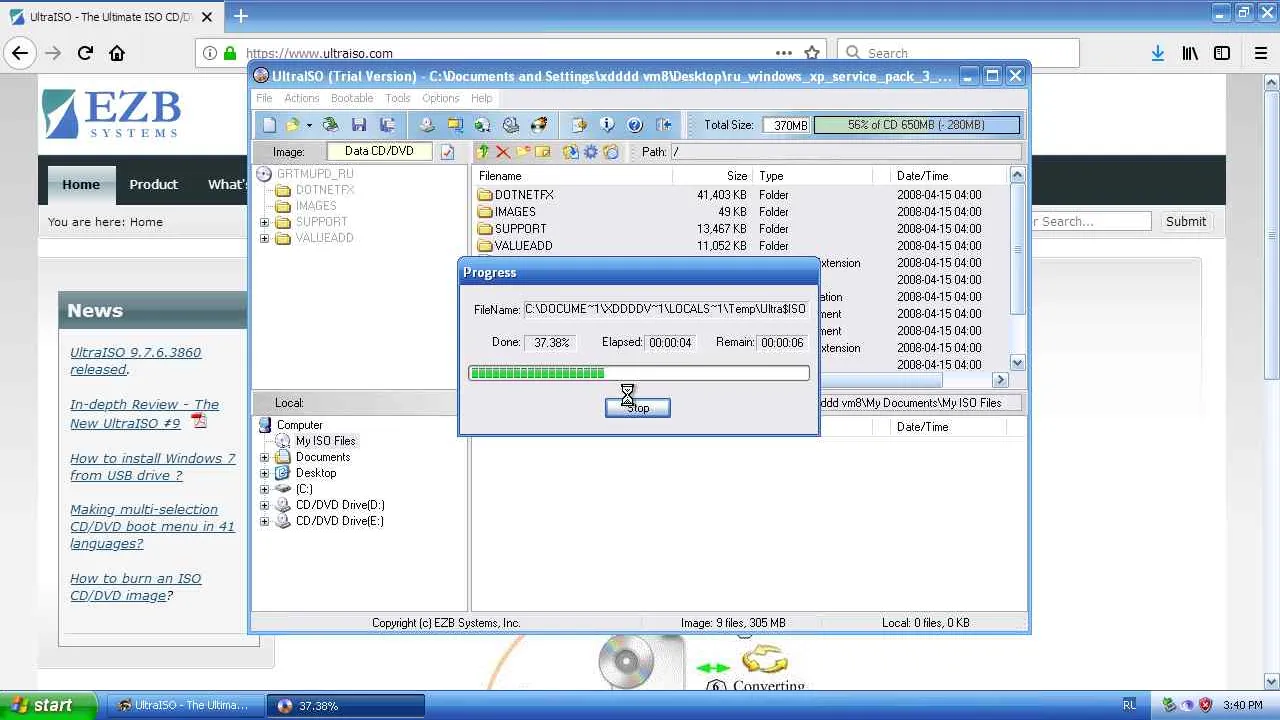Click the Firefox home icon

click(x=117, y=53)
